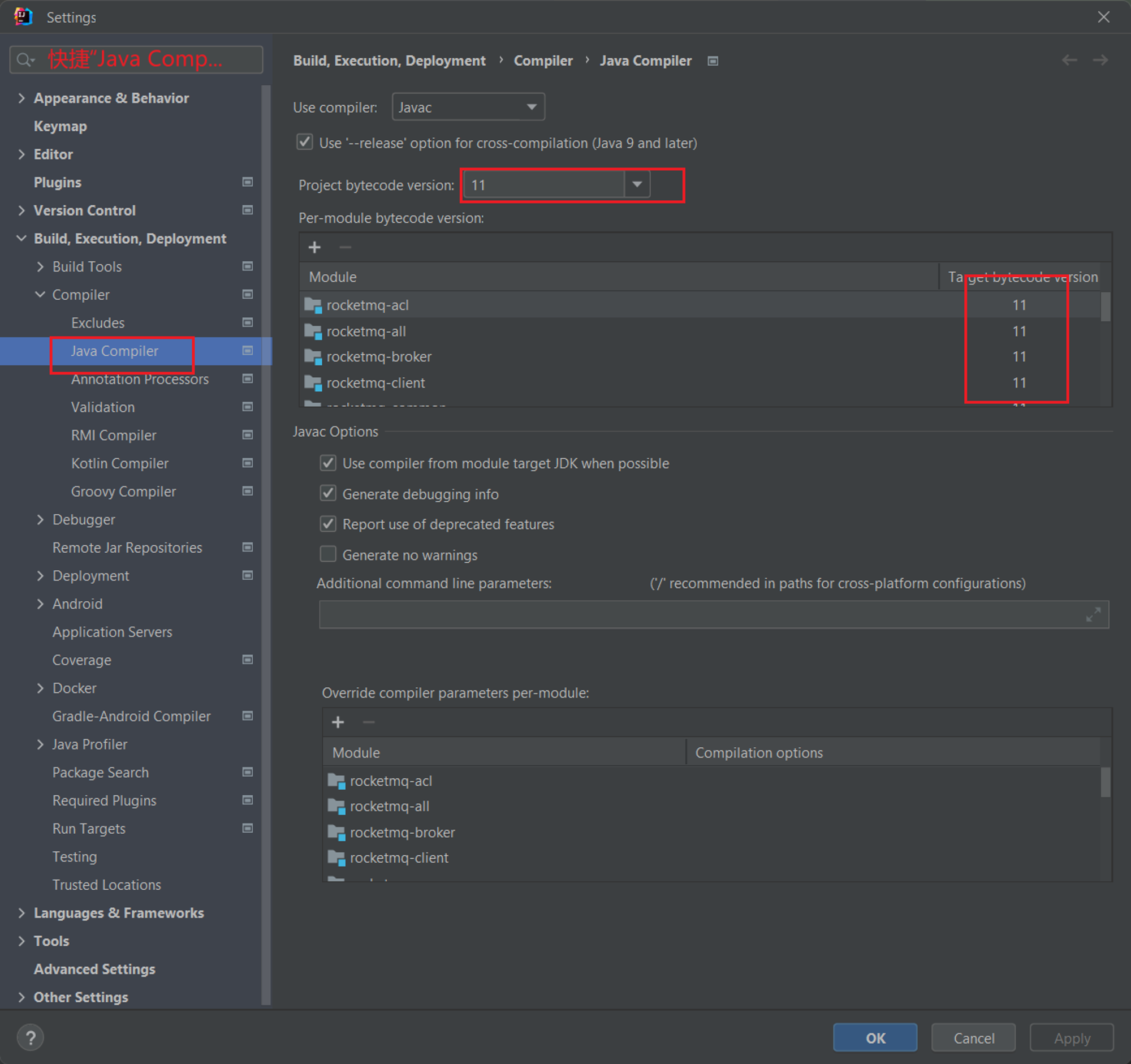Image resolution: width=1131 pixels, height=1064 pixels.
Task: Click the back navigation arrow icon
Action: click(x=1069, y=61)
